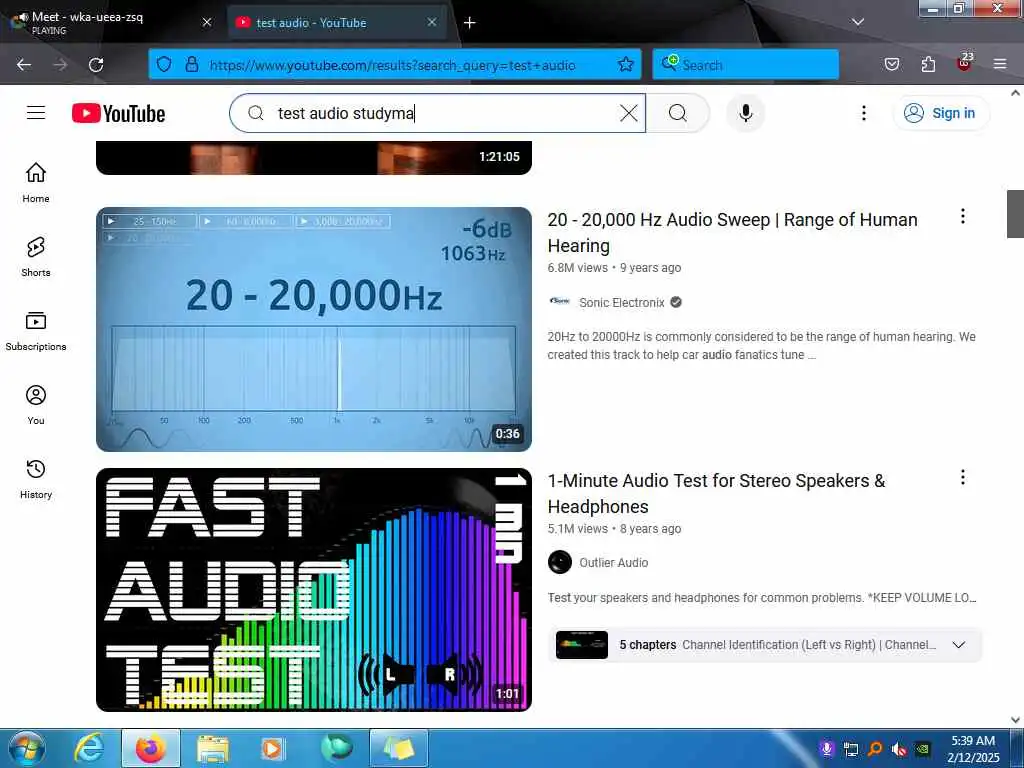Click the Firefox taskbar icon
This screenshot has width=1024, height=768.
point(151,748)
